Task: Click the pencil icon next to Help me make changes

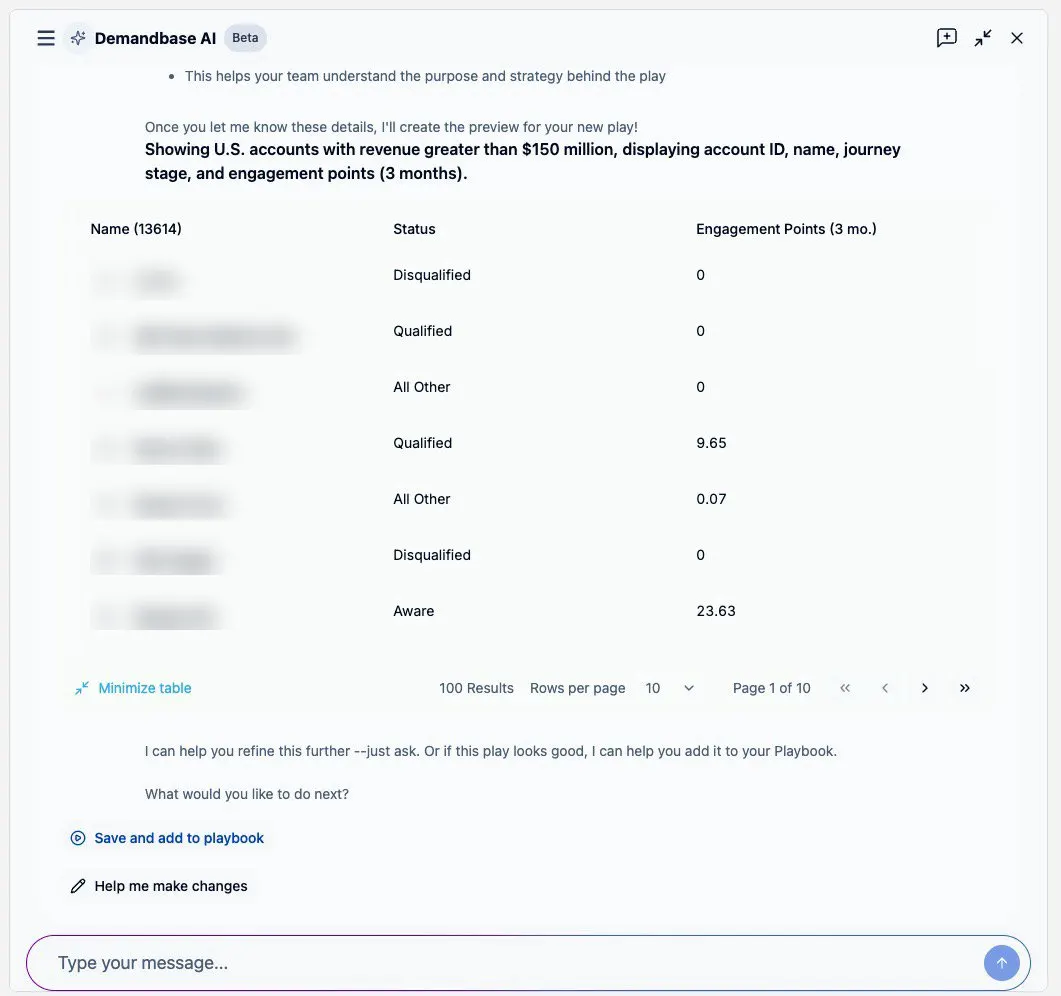Action: [77, 885]
